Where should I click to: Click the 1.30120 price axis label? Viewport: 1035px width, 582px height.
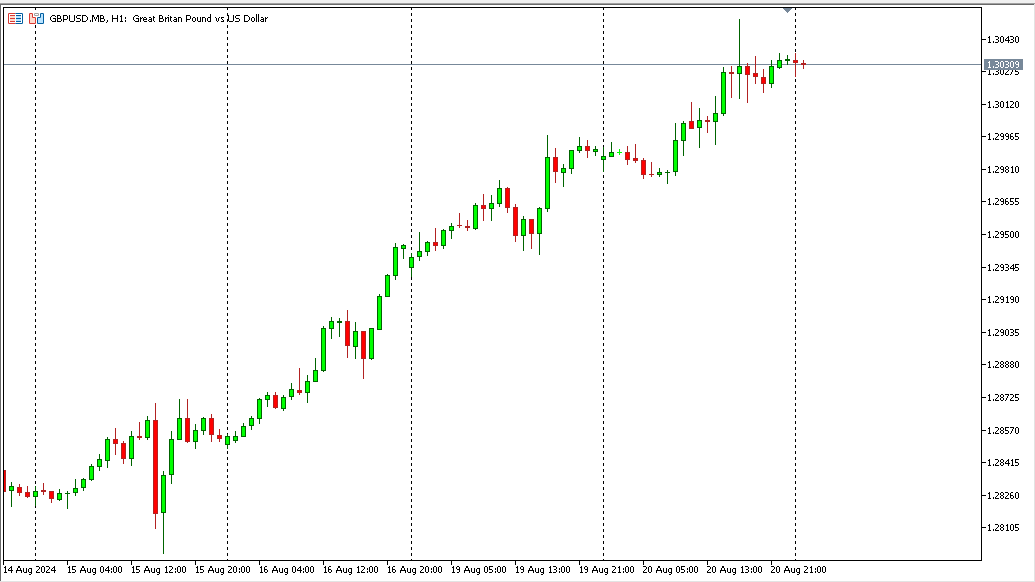tap(1003, 104)
